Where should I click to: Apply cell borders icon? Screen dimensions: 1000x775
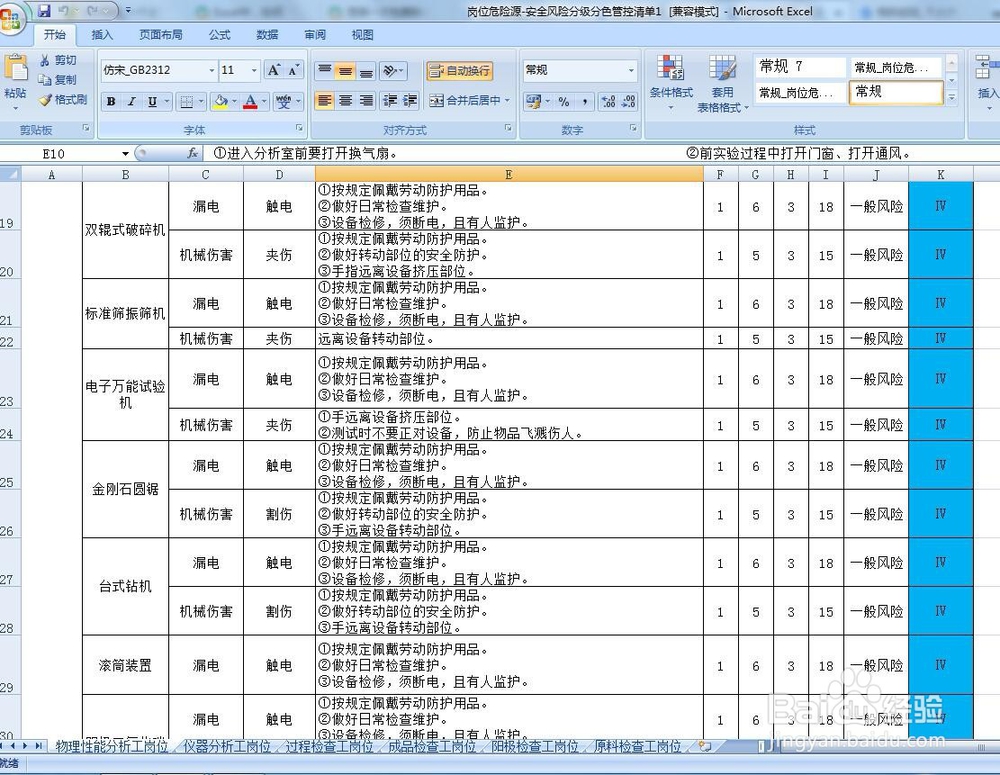click(187, 101)
